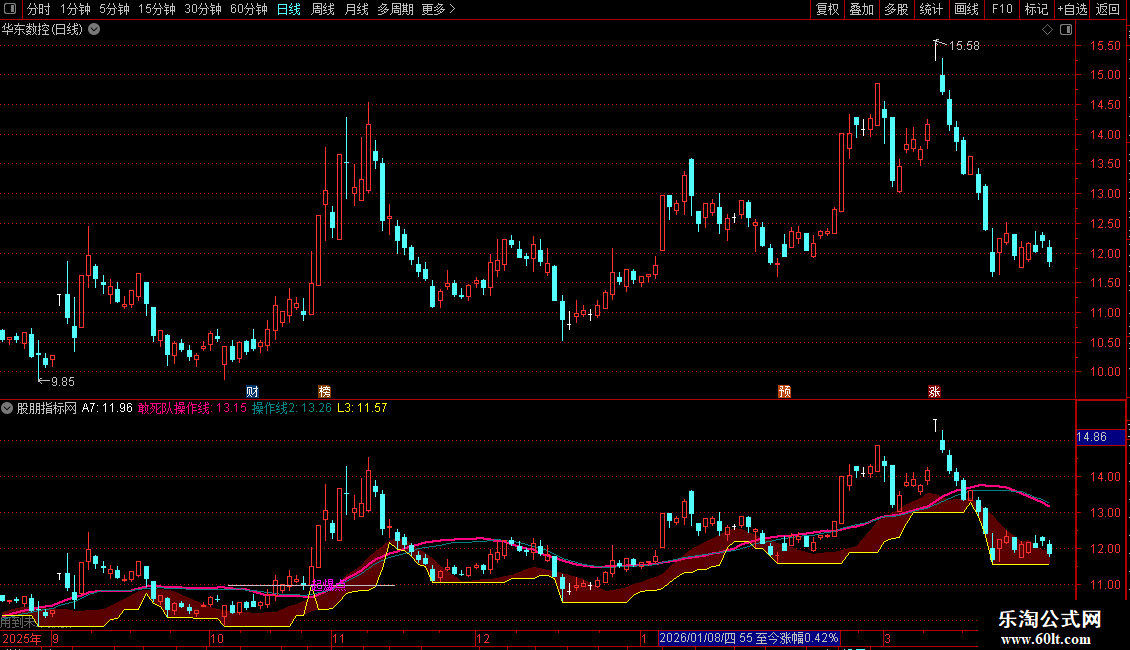Expand the 更多 periods menu
This screenshot has height=650, width=1130.
[x=438, y=9]
